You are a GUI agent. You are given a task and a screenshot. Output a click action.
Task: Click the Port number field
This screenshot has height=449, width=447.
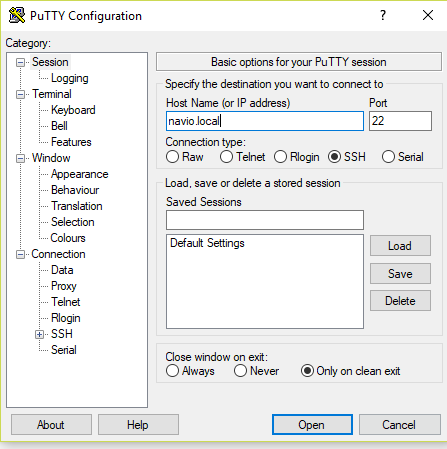pos(400,121)
